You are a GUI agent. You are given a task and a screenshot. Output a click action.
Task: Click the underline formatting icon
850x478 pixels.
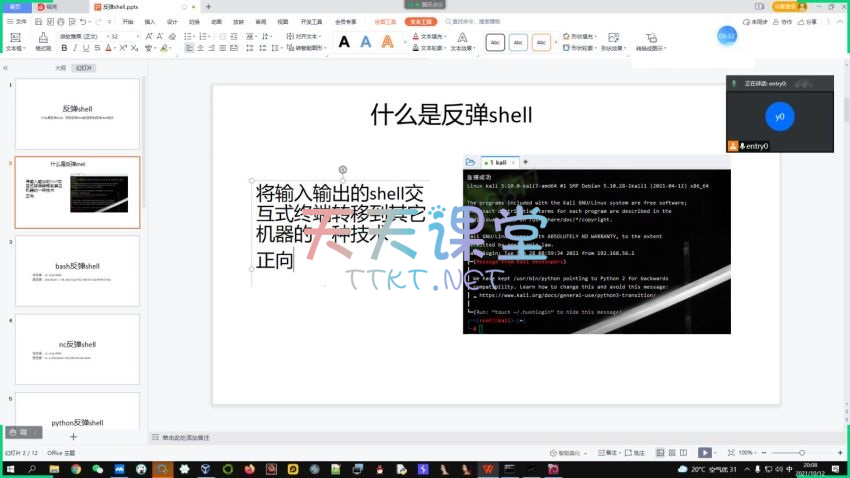tap(84, 47)
